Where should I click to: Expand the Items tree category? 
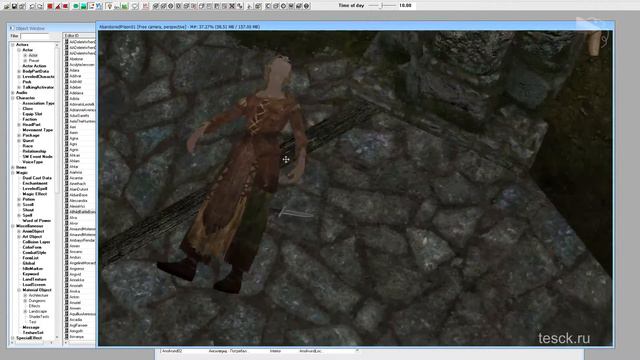(x=13, y=167)
